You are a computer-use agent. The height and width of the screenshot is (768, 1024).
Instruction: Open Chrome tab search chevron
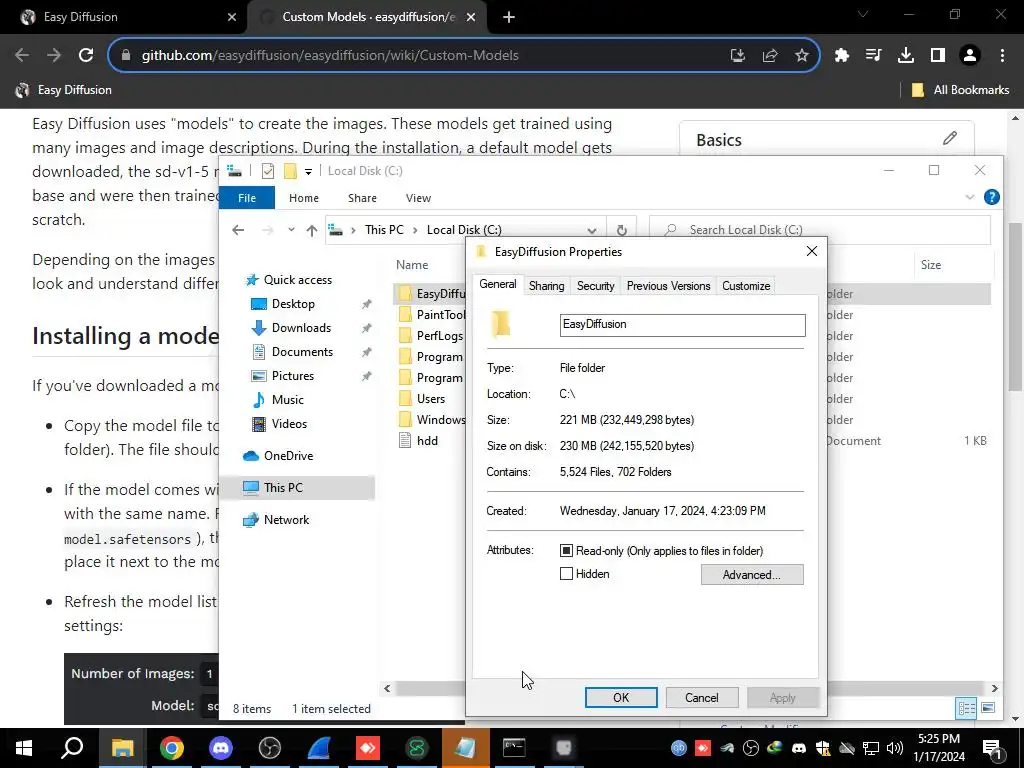pyautogui.click(x=863, y=15)
